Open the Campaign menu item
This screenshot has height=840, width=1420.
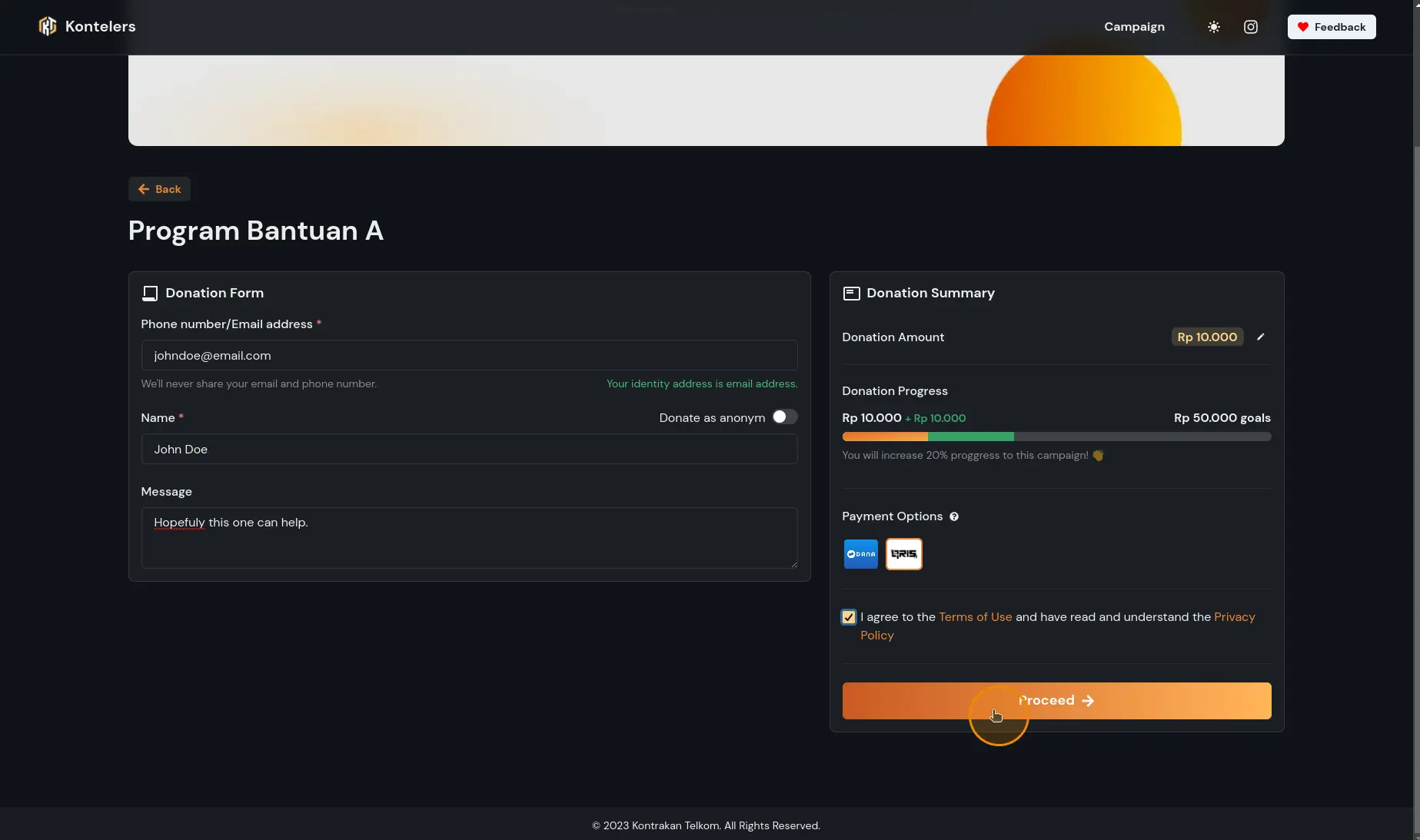pos(1134,27)
